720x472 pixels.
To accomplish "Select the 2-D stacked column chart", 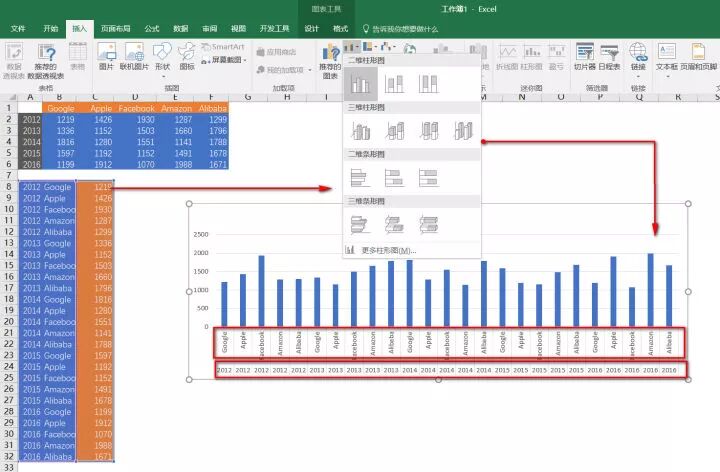I will 394,84.
